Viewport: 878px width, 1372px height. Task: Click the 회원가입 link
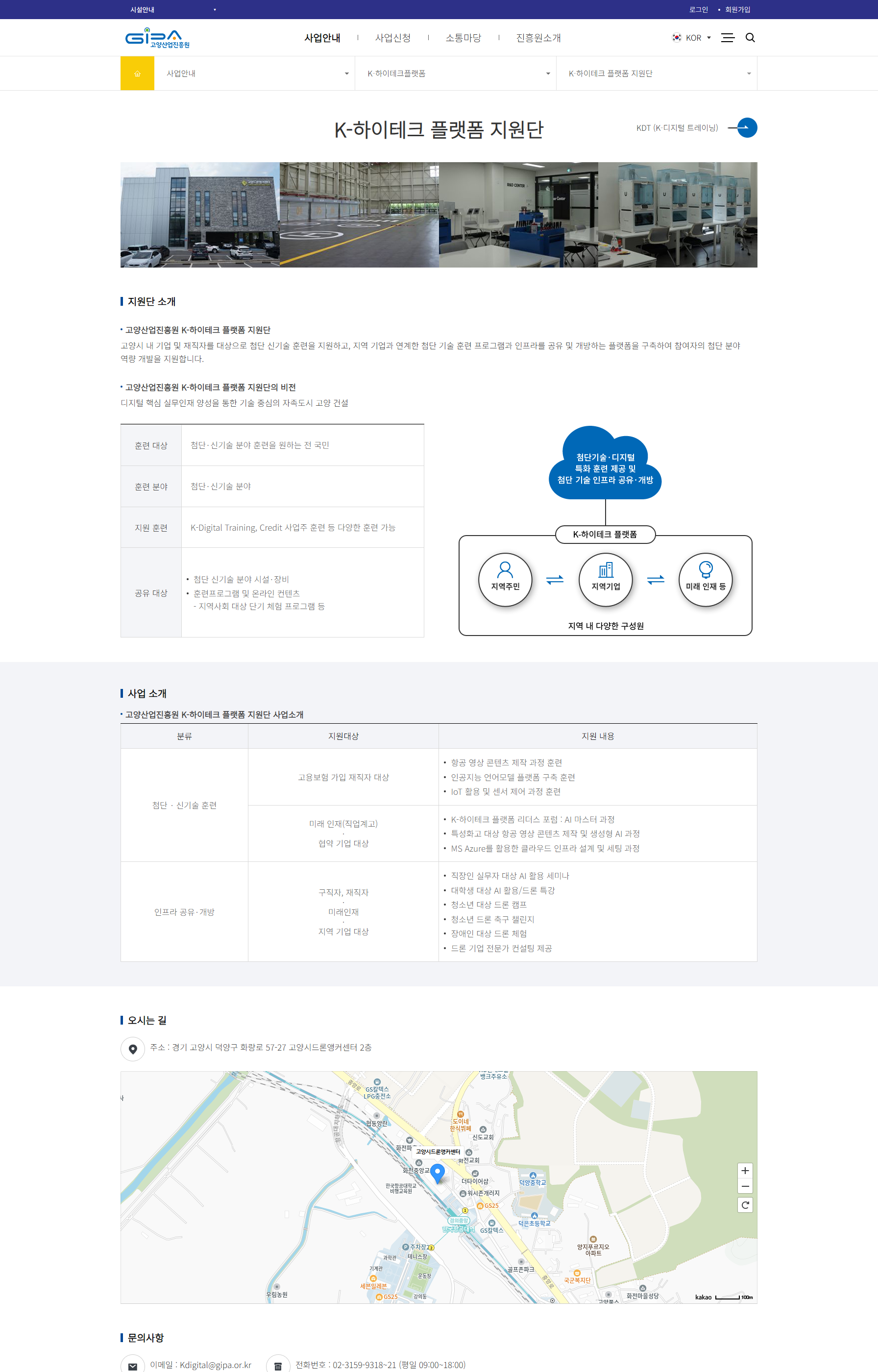(738, 10)
